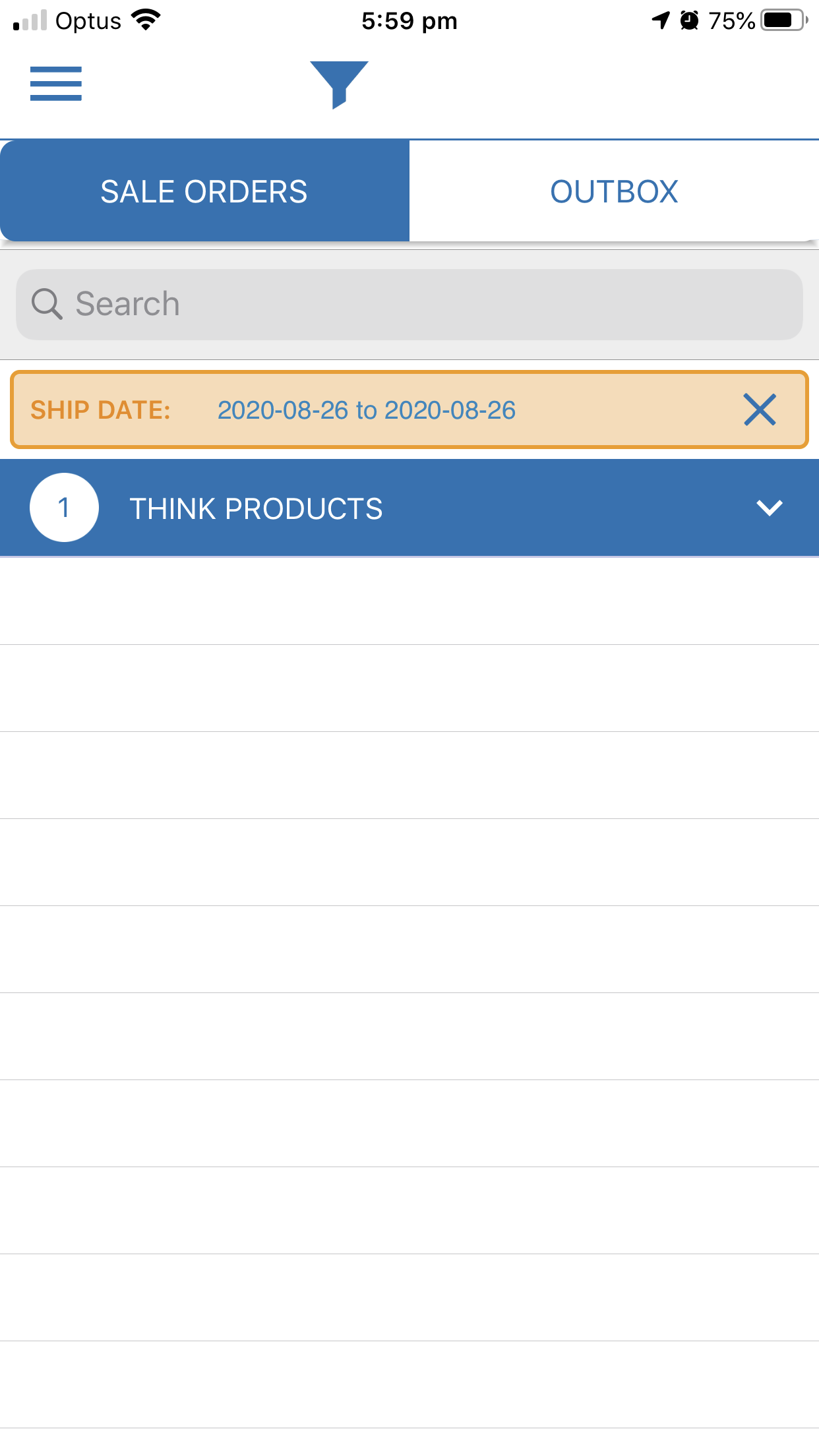
Task: Open the hamburger navigation menu
Action: click(x=56, y=84)
